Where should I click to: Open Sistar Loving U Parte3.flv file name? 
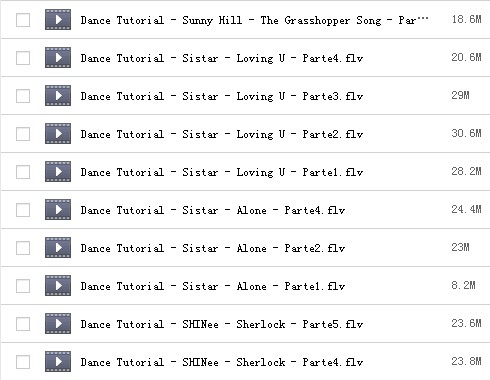(x=222, y=96)
